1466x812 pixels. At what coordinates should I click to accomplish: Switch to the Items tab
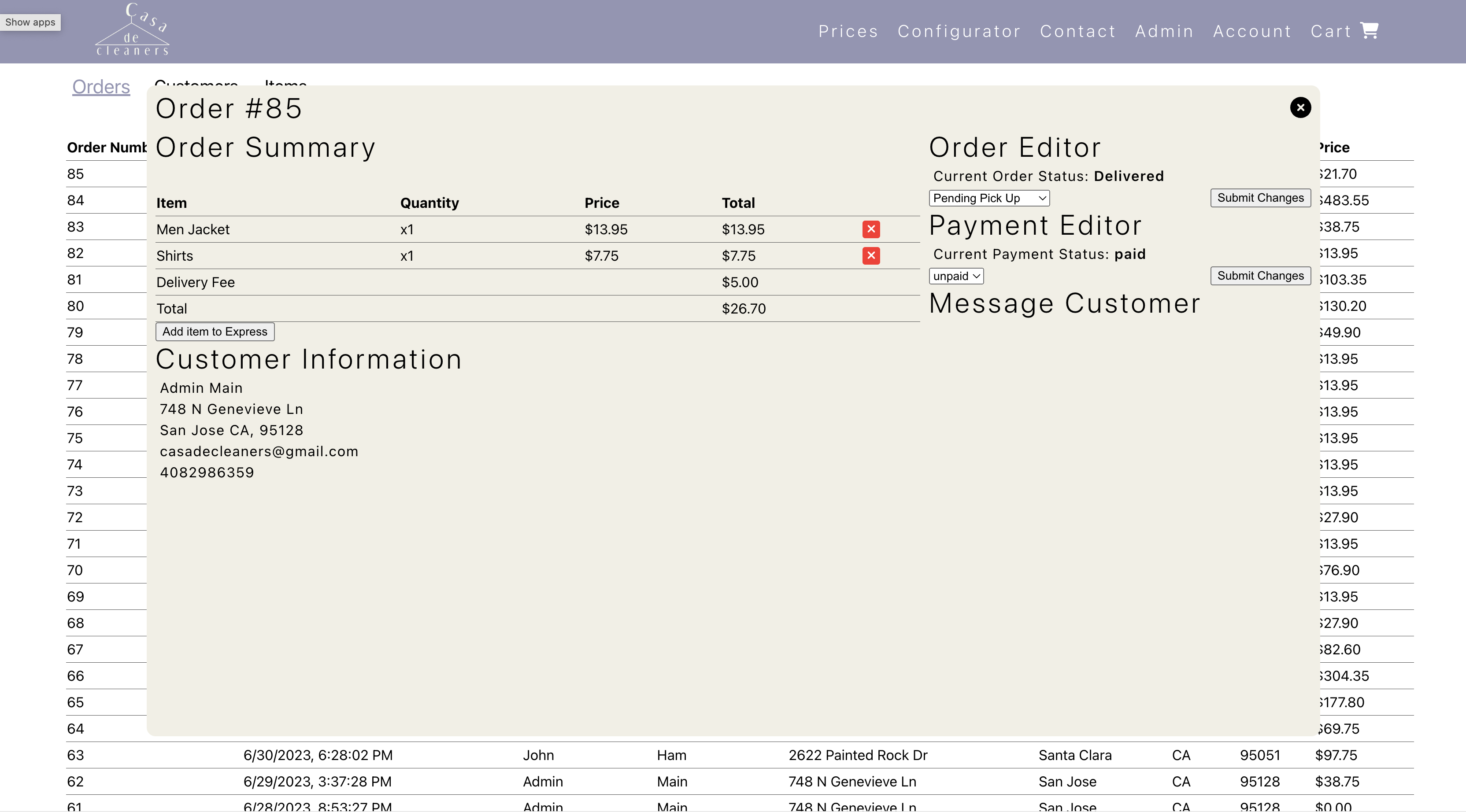pyautogui.click(x=285, y=85)
